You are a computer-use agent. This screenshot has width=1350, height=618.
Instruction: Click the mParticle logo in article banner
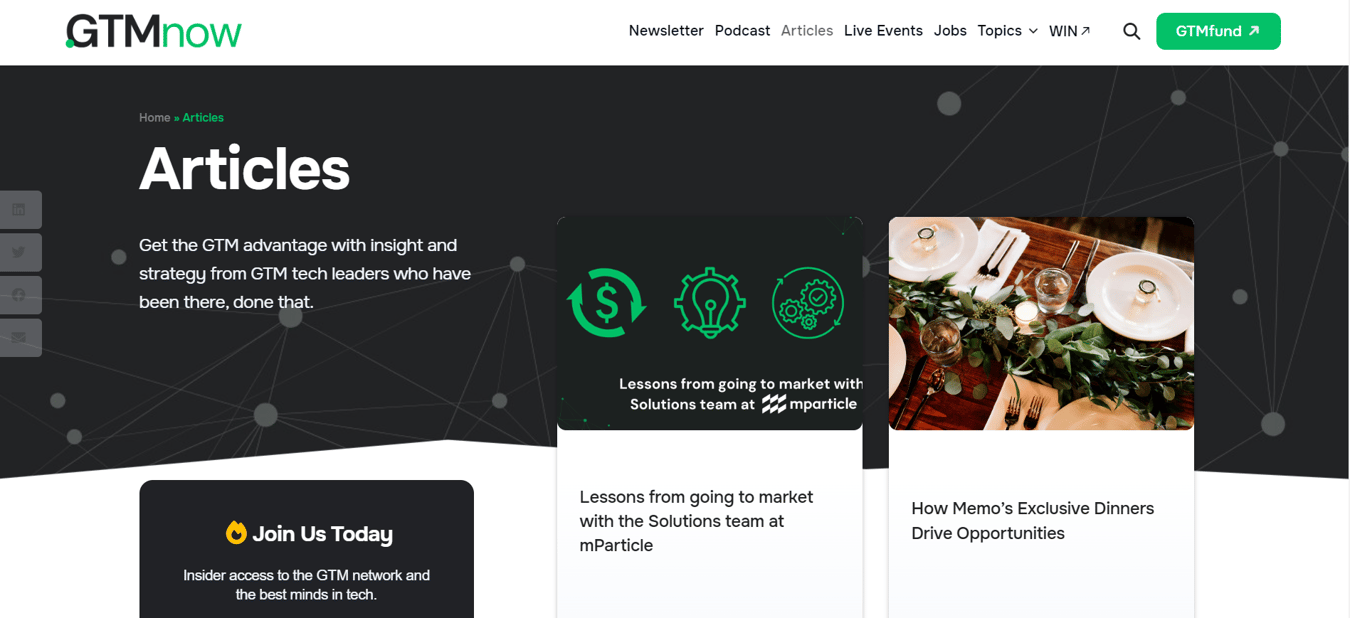pyautogui.click(x=810, y=404)
